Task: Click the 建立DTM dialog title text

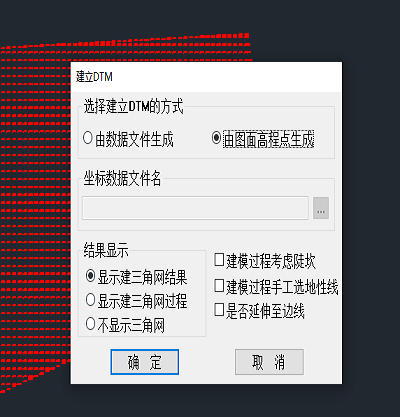Action: 94,77
